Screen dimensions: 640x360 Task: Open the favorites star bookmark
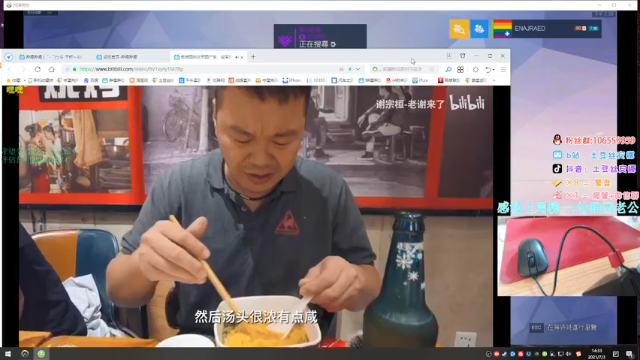click(13, 80)
